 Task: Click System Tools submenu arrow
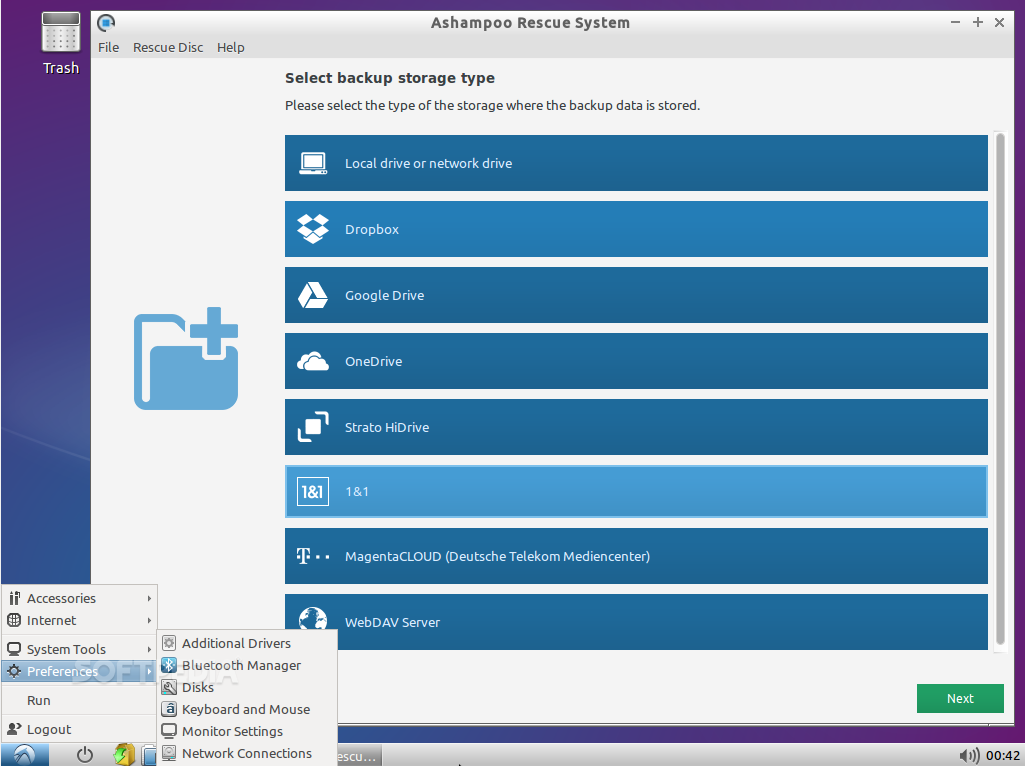(149, 649)
